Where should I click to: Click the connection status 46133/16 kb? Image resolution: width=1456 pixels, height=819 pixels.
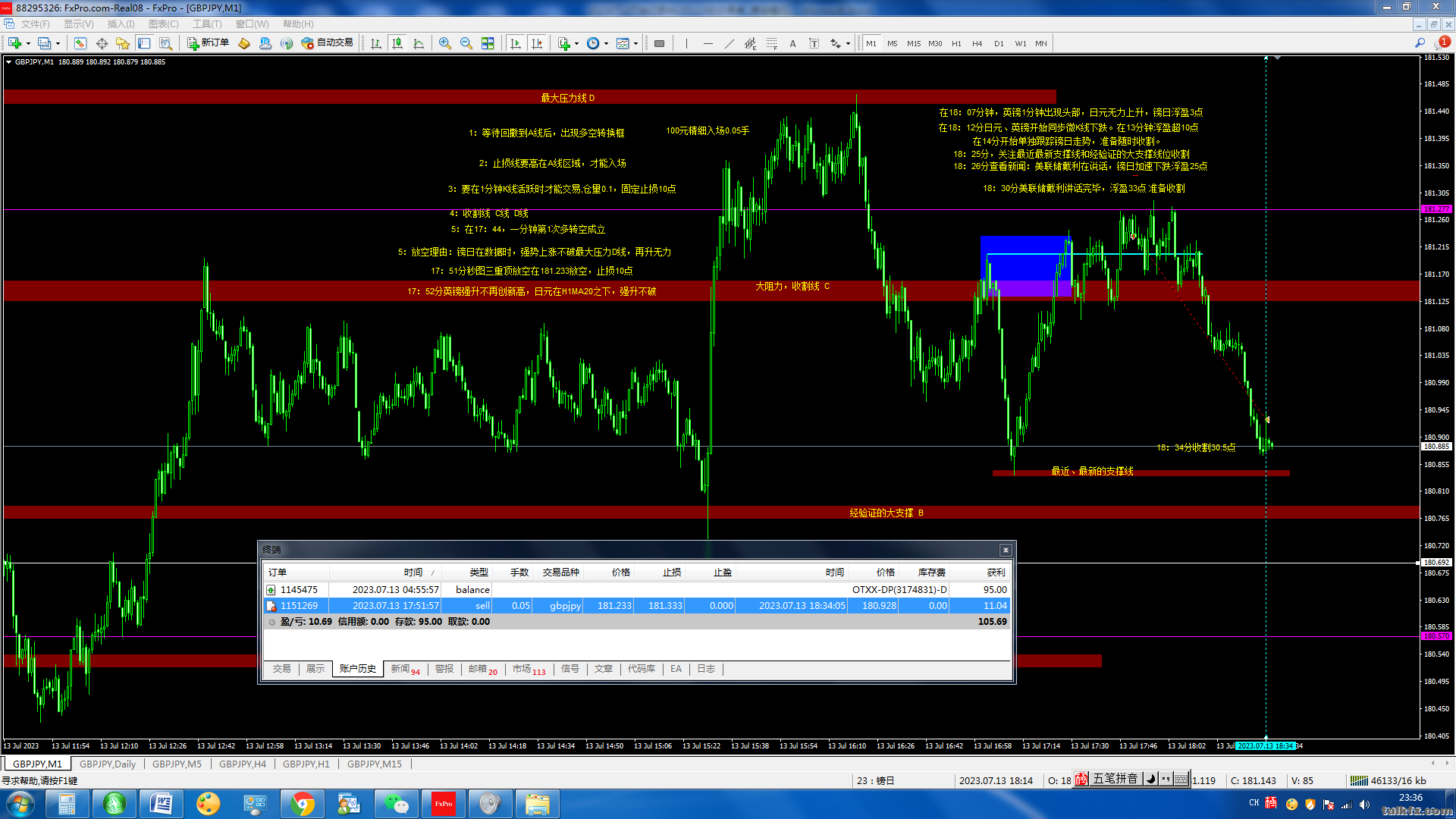pyautogui.click(x=1389, y=780)
